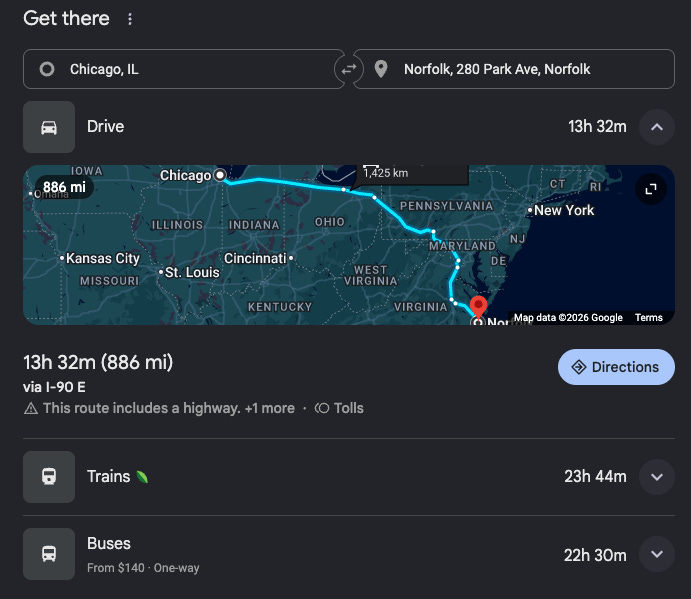Click the car Drive icon
691x599 pixels.
49,127
